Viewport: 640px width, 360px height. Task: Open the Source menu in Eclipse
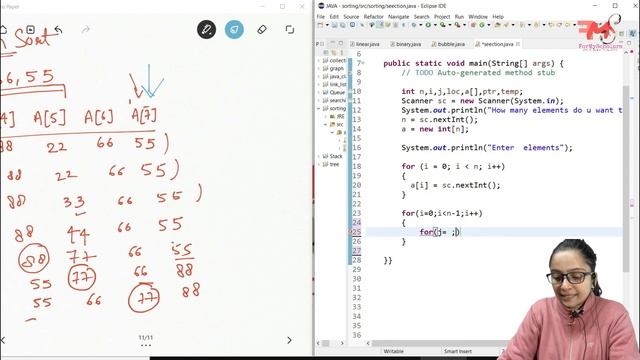pyautogui.click(x=351, y=17)
